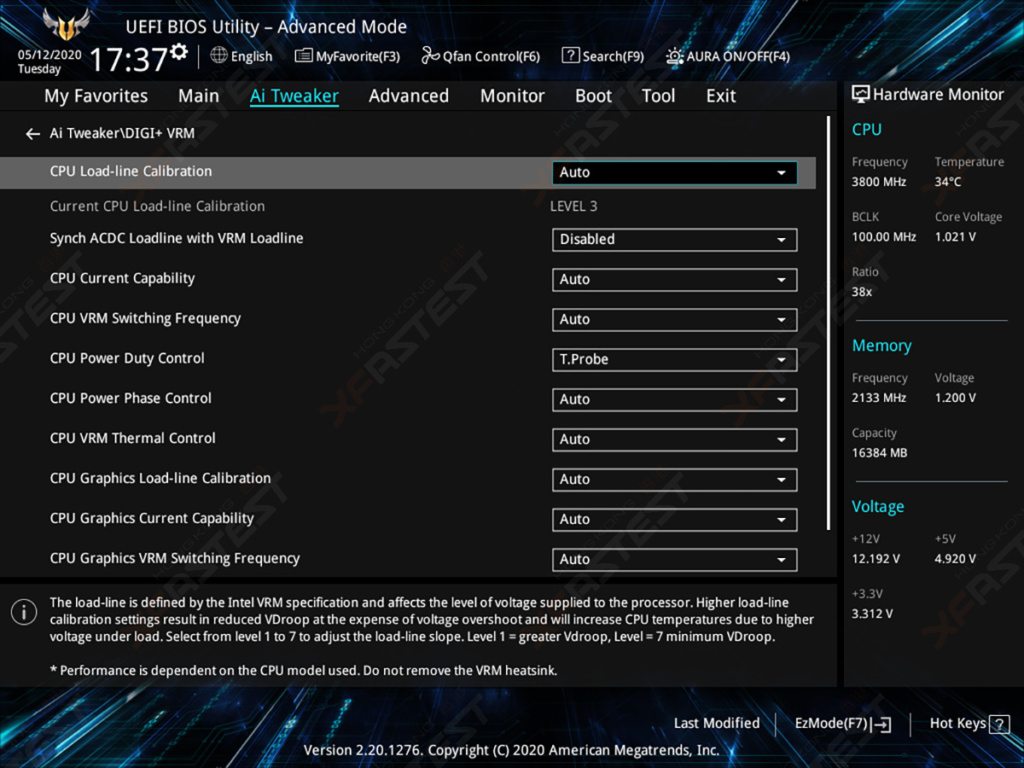Click the 05/12/2020 date display

tap(49, 55)
